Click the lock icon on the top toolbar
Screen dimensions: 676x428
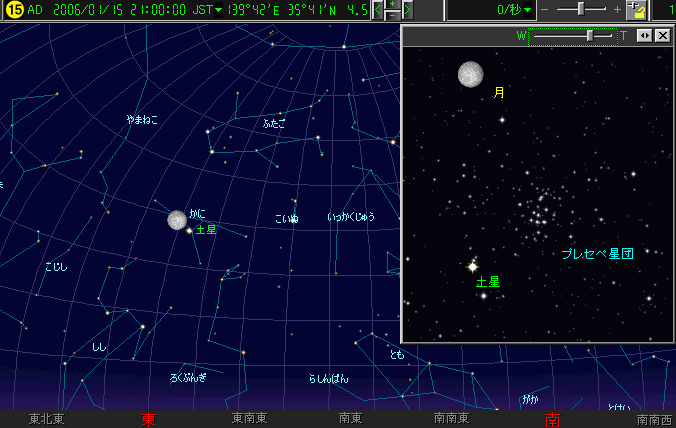coord(636,11)
